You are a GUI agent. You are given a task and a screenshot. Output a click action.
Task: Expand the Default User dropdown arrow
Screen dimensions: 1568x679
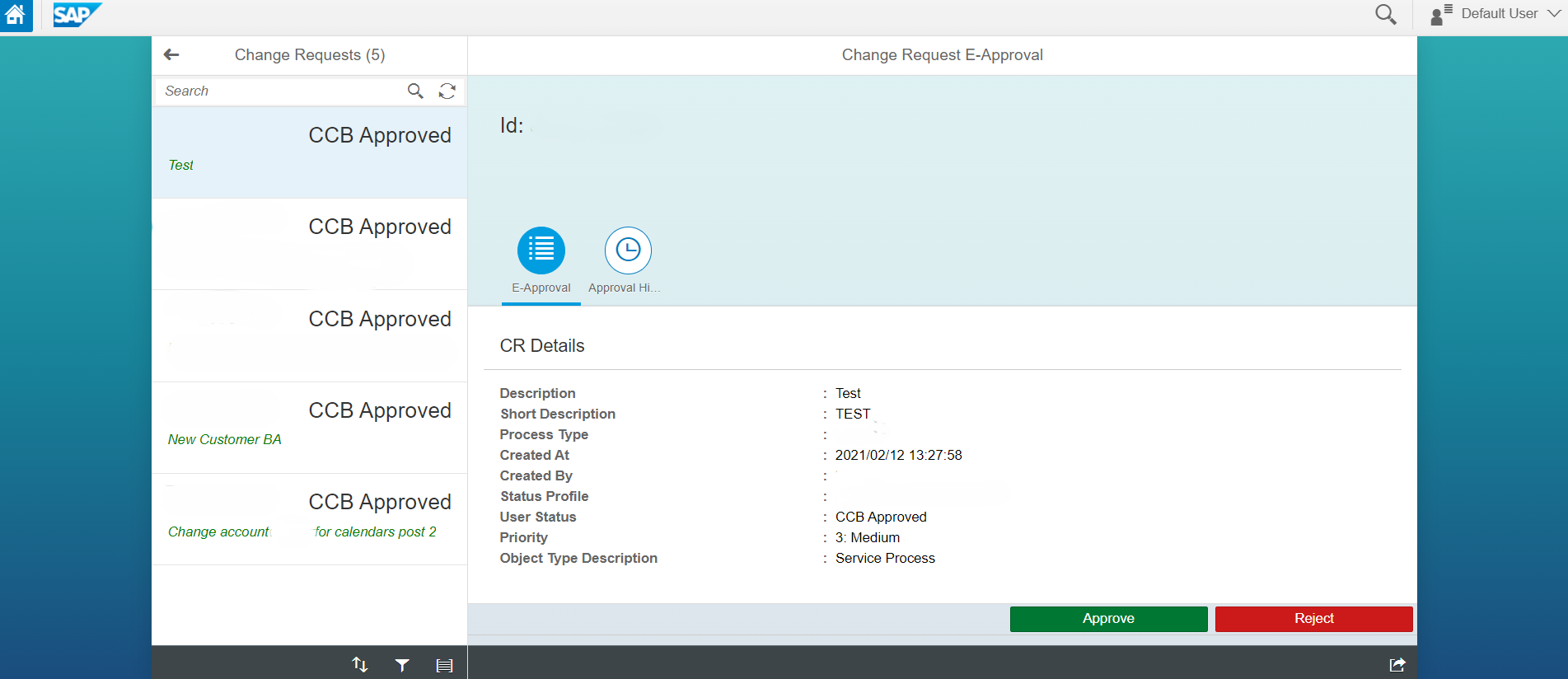pyautogui.click(x=1554, y=14)
